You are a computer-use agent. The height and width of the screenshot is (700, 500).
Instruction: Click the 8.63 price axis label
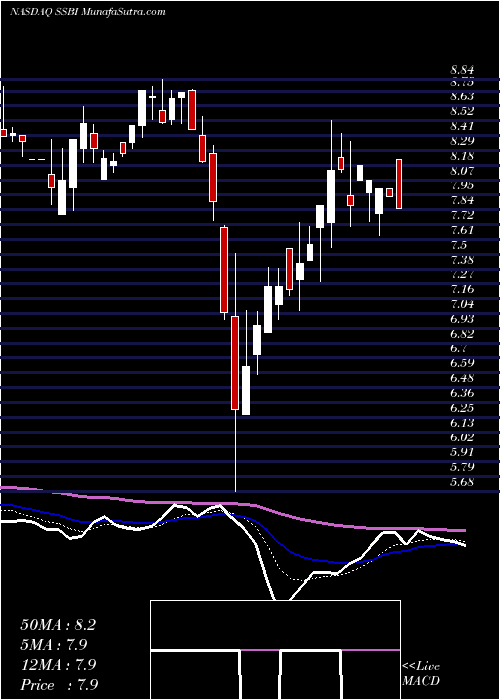[x=462, y=96]
